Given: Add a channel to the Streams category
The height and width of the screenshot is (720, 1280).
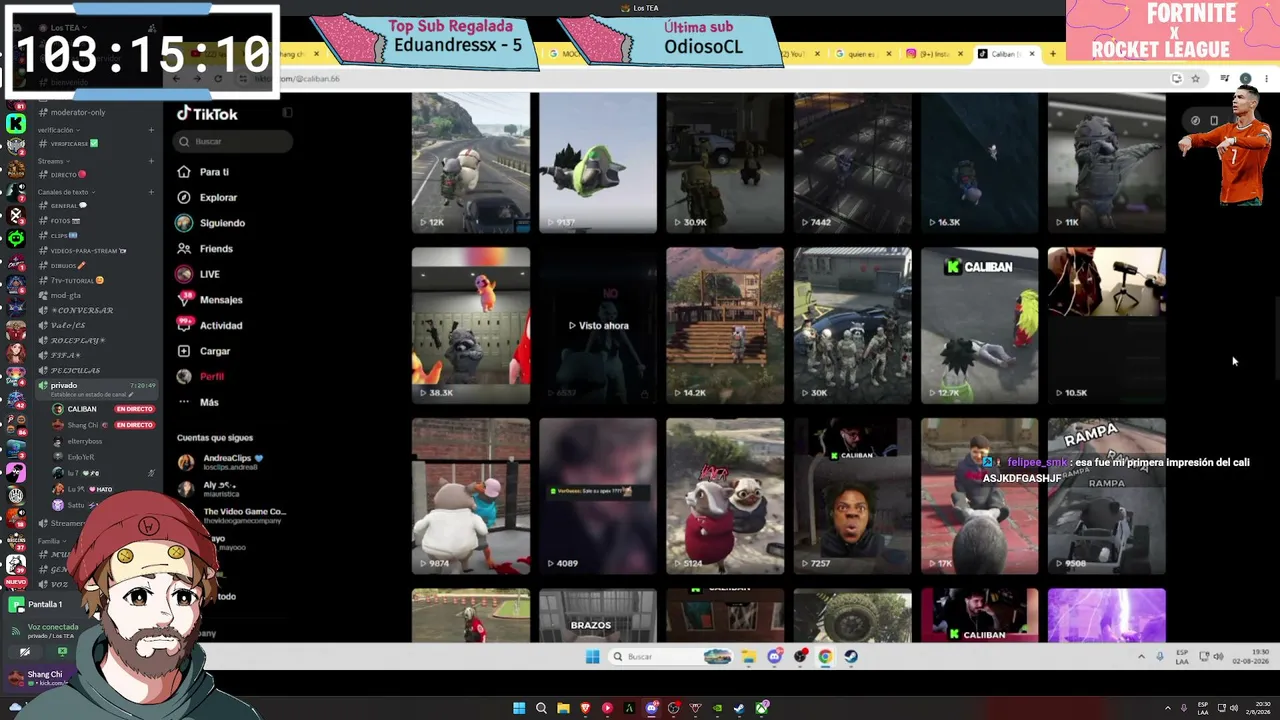Looking at the screenshot, I should tap(151, 161).
